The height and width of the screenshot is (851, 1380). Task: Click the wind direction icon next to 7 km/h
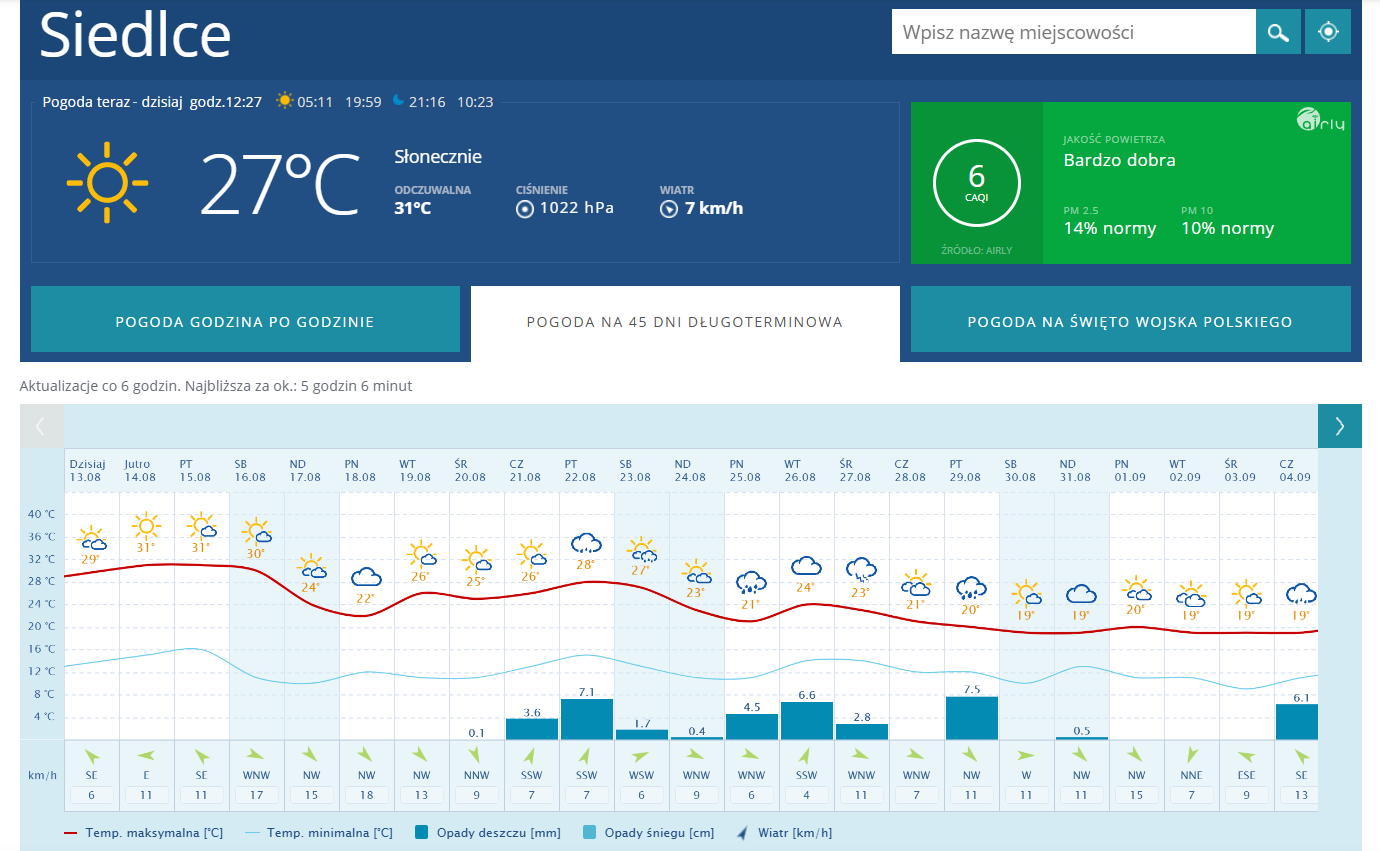[669, 209]
